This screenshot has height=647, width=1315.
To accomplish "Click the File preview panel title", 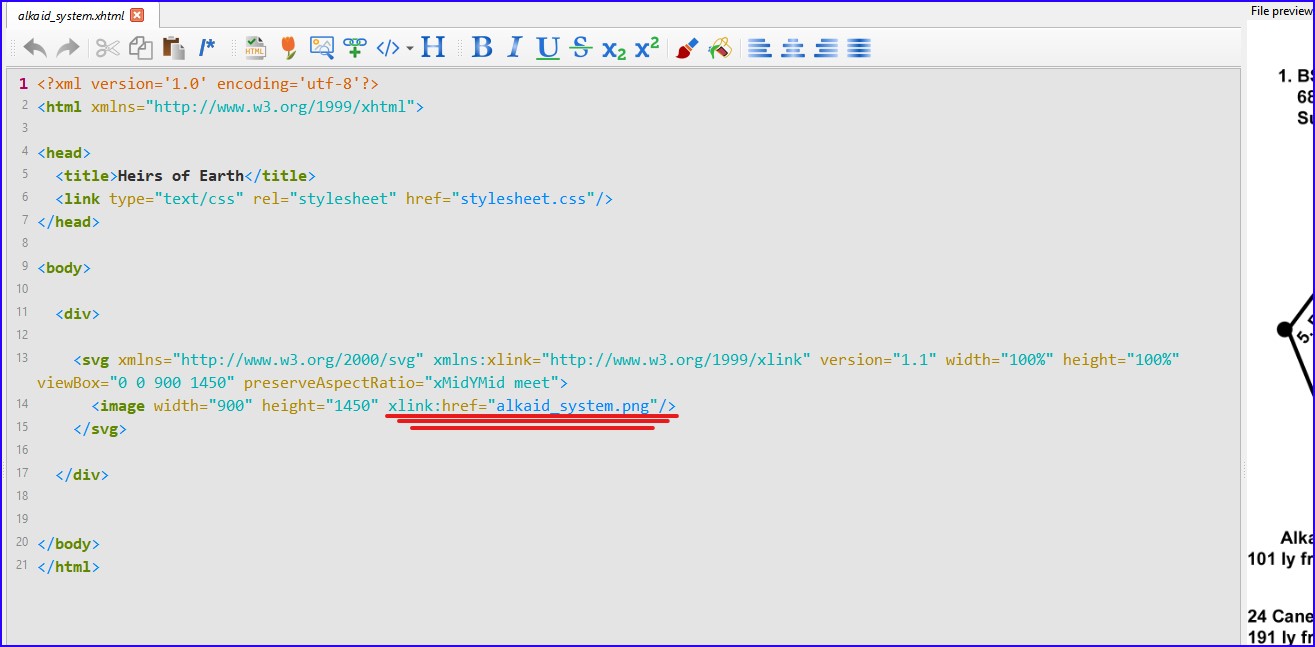I will [x=1280, y=11].
